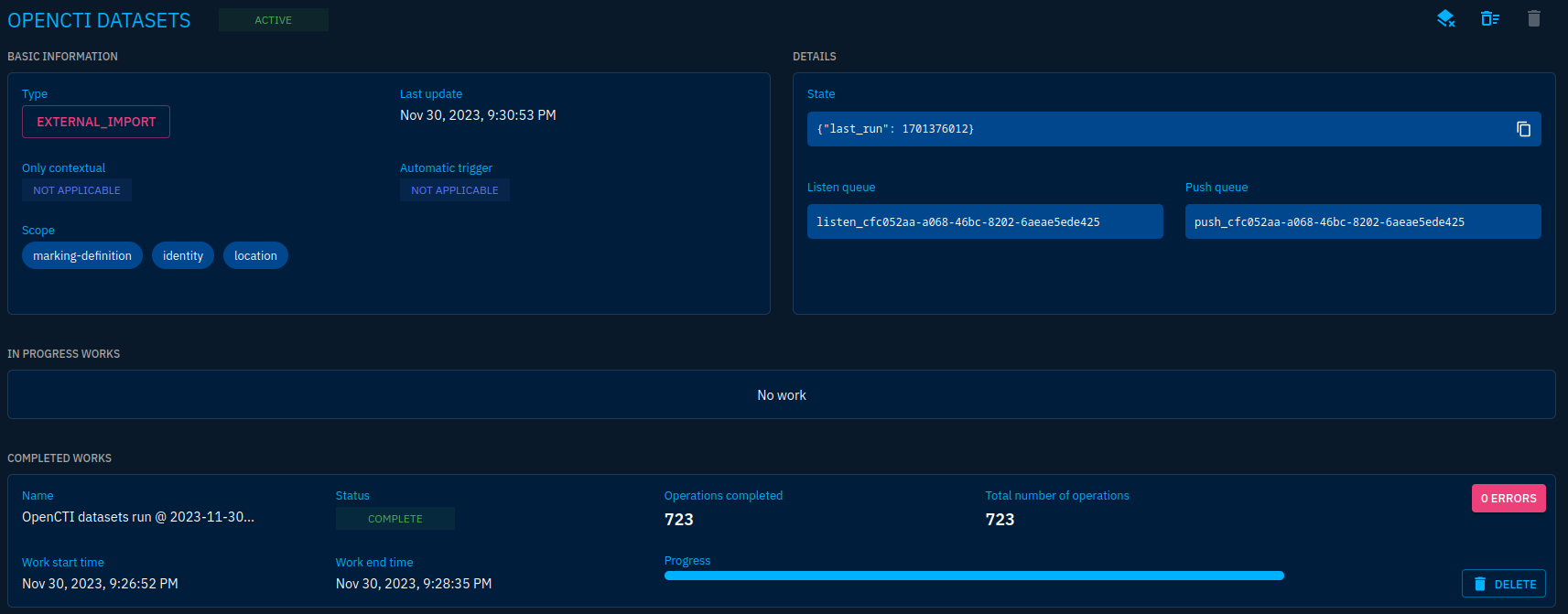Click the State field showing last_run
This screenshot has width=1568, height=614.
(x=1153, y=129)
